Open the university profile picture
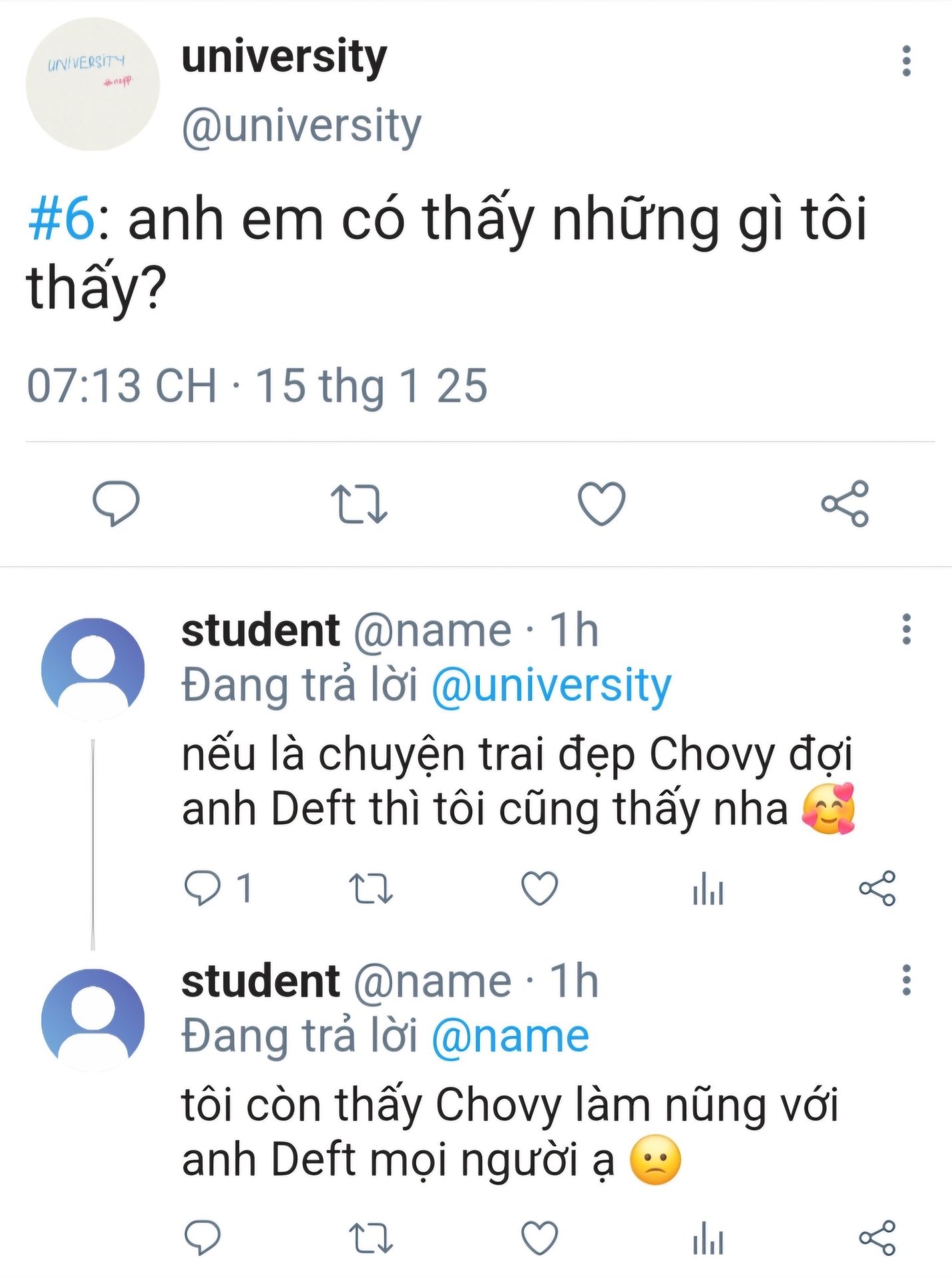 [x=93, y=84]
